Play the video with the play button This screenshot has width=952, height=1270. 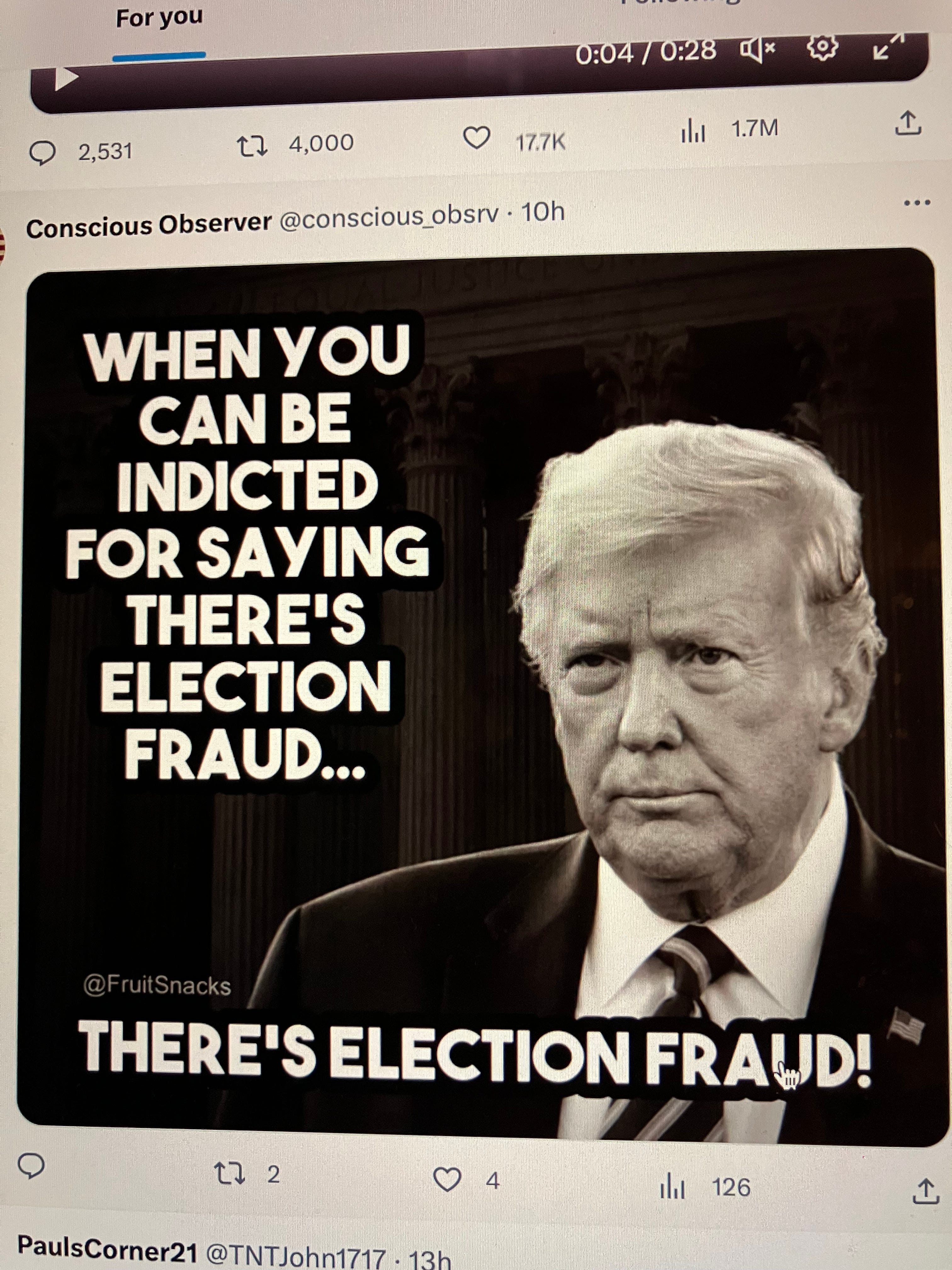click(66, 79)
